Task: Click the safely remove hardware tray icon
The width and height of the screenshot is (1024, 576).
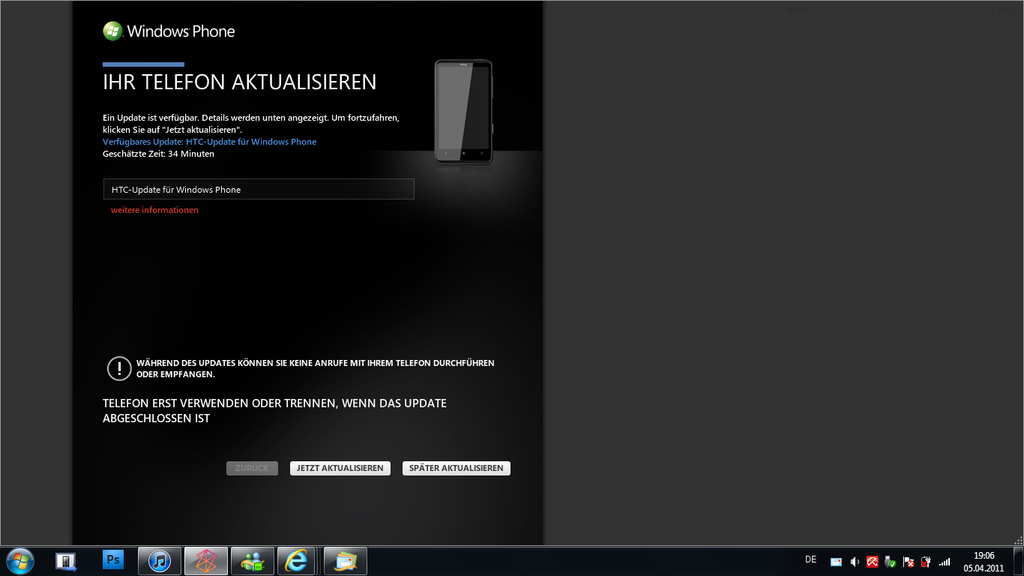Action: pos(889,562)
